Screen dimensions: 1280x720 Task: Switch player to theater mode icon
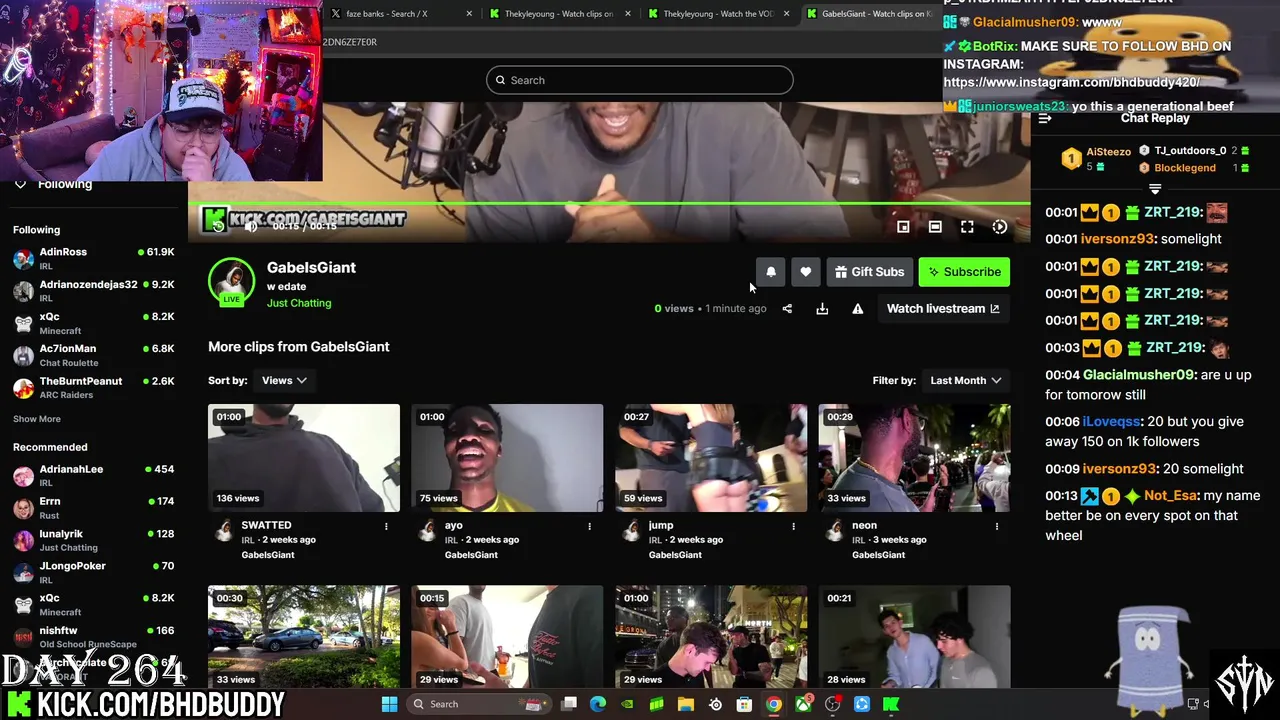[x=935, y=227]
